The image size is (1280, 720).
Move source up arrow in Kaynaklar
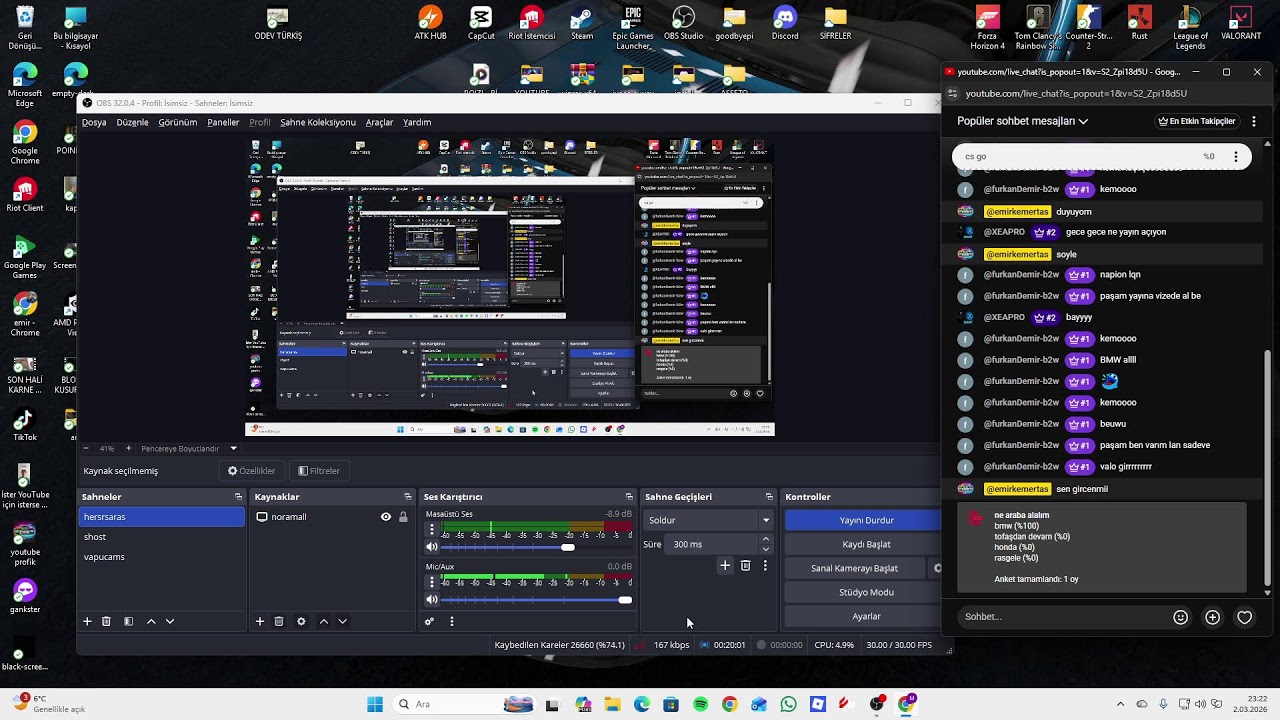(x=324, y=621)
